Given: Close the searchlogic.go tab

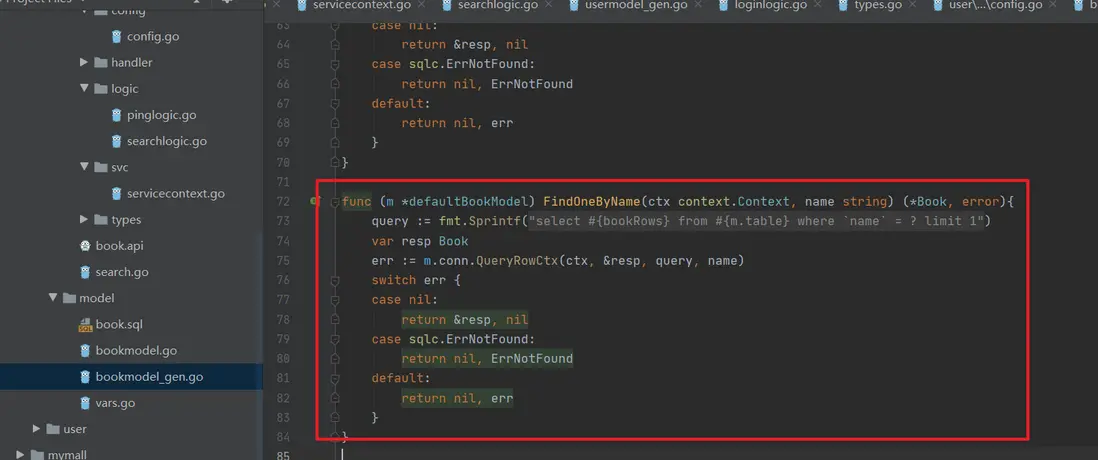Looking at the screenshot, I should [549, 4].
